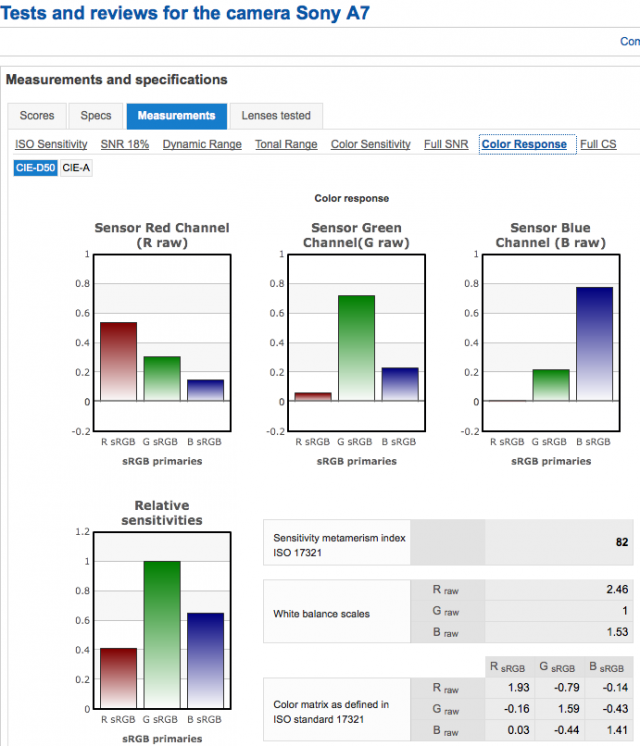Image resolution: width=640 pixels, height=747 pixels.
Task: Click the blue bar in Relative sensitivities chart
Action: [x=205, y=660]
